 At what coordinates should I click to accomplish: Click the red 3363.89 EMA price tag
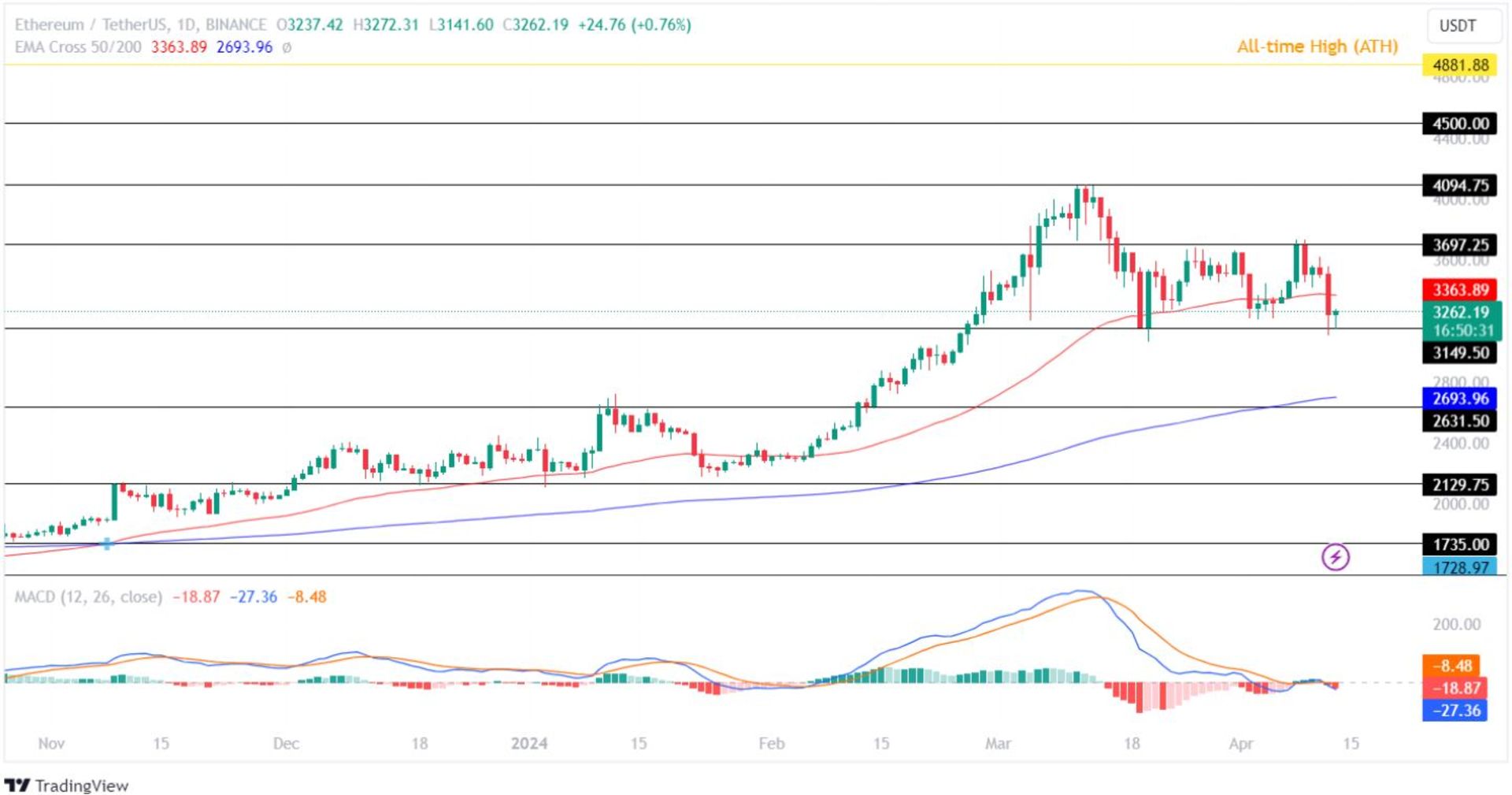click(x=1460, y=290)
